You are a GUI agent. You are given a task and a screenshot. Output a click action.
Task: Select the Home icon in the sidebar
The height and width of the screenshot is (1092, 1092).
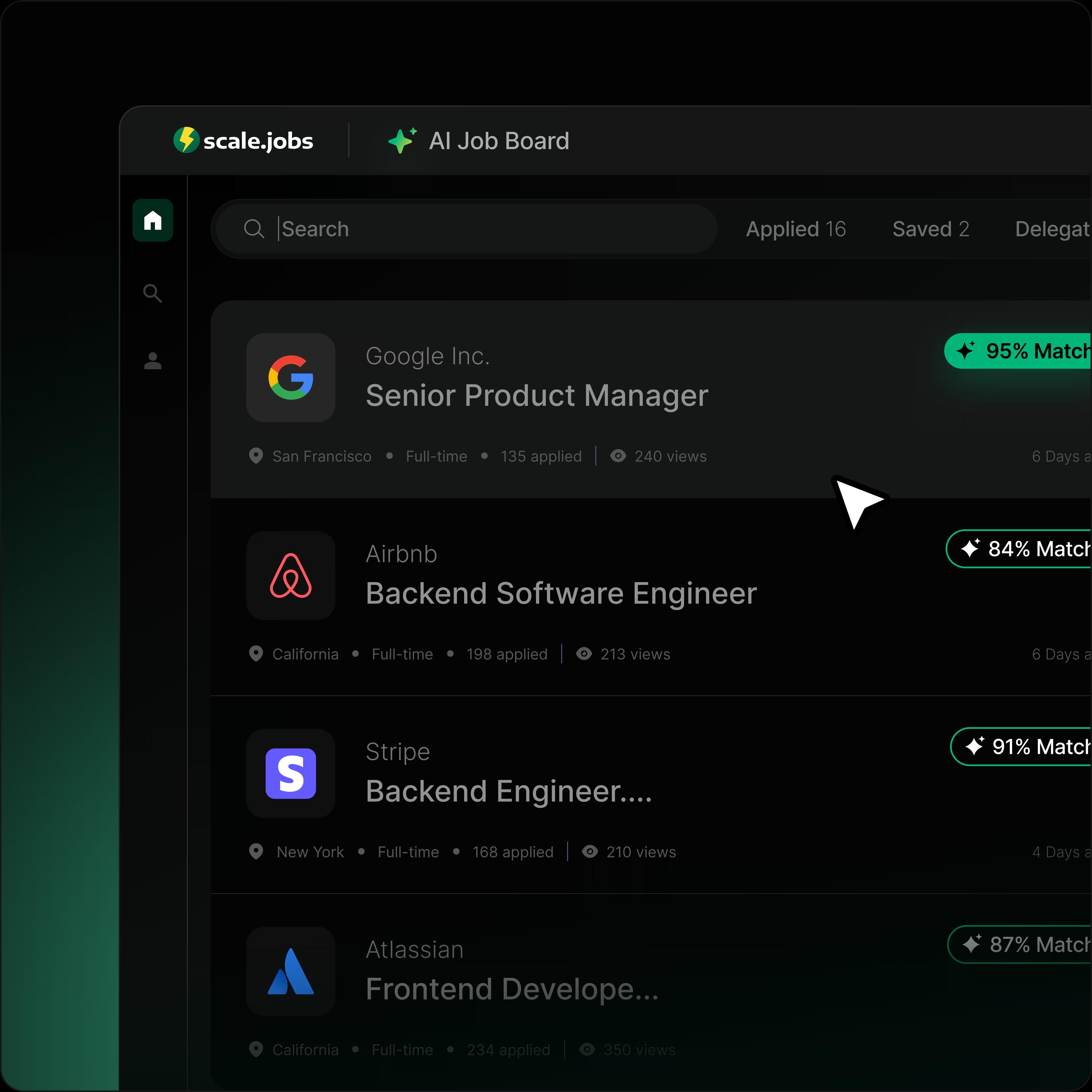pyautogui.click(x=153, y=221)
